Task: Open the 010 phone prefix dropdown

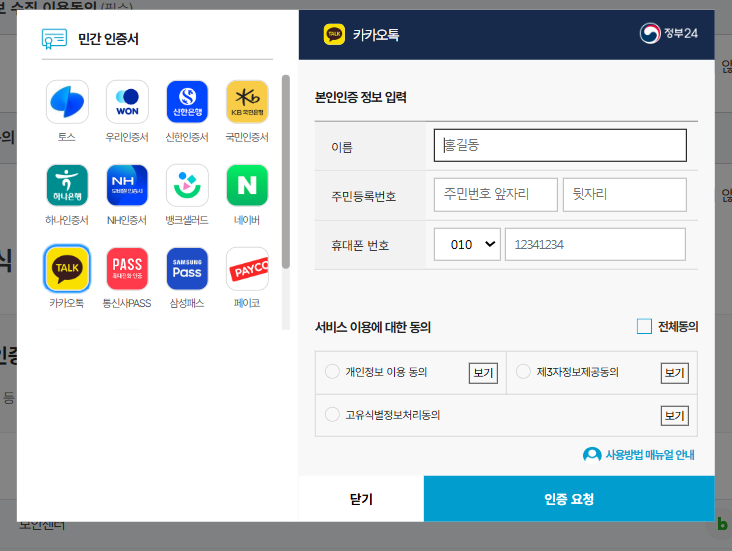Action: point(467,244)
